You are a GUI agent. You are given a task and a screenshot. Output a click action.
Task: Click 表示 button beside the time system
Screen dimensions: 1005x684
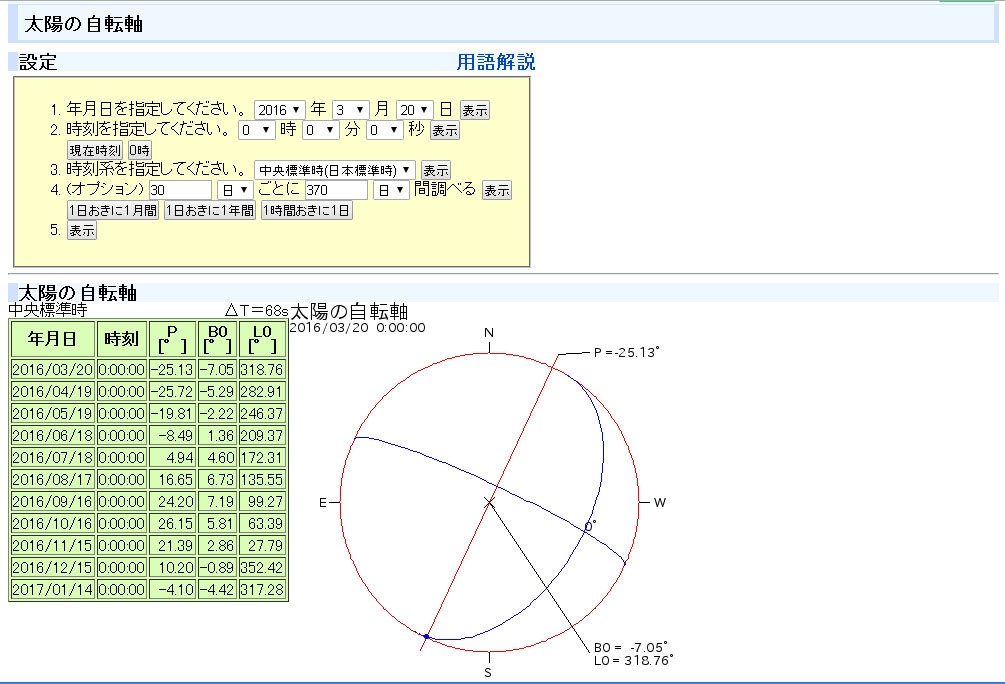[436, 170]
